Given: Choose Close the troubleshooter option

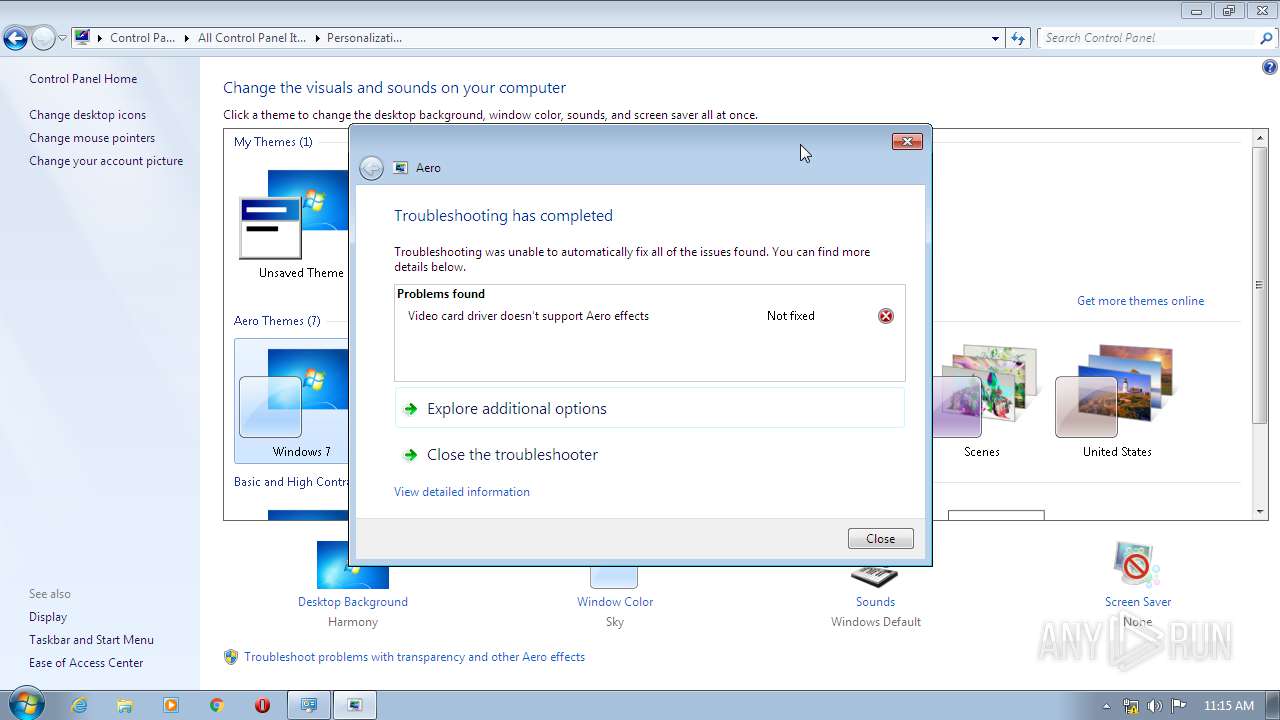Looking at the screenshot, I should (649, 454).
